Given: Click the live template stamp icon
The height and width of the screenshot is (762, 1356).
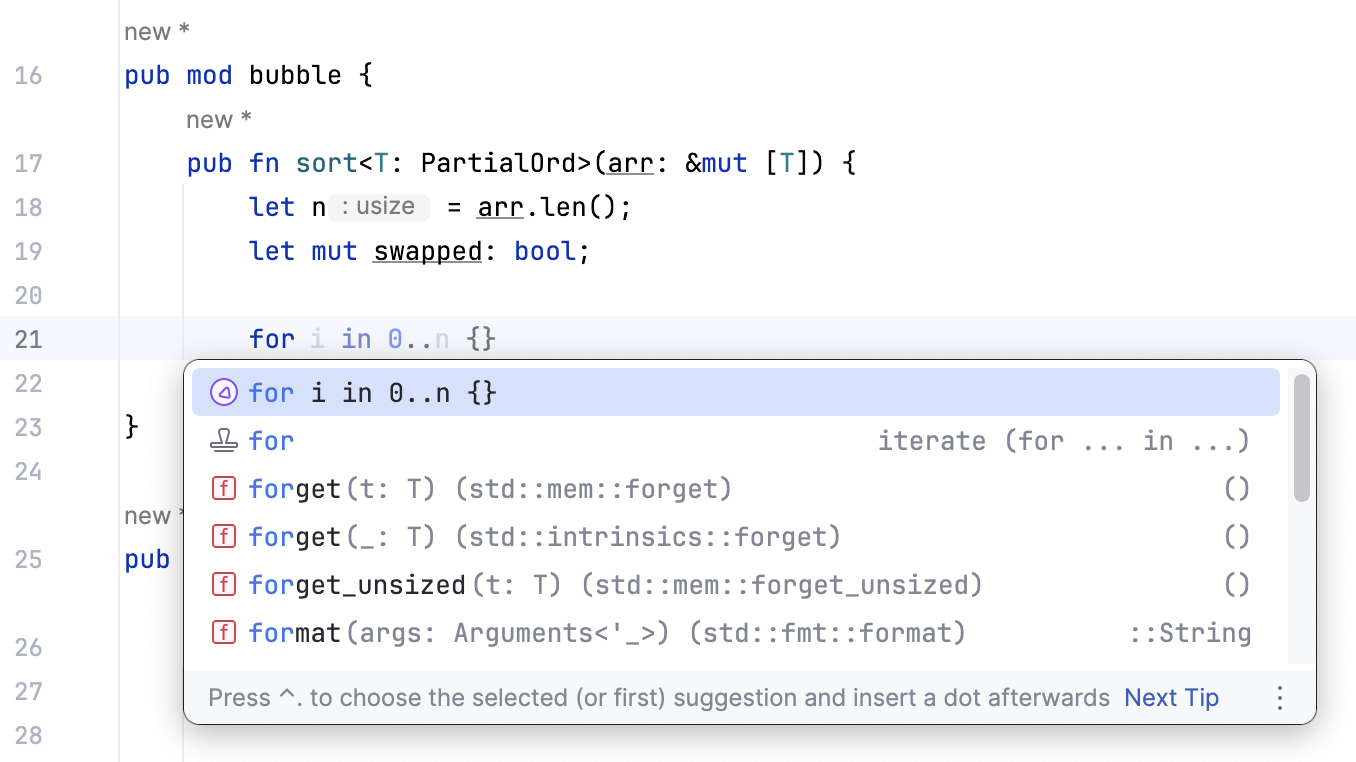Looking at the screenshot, I should 223,441.
